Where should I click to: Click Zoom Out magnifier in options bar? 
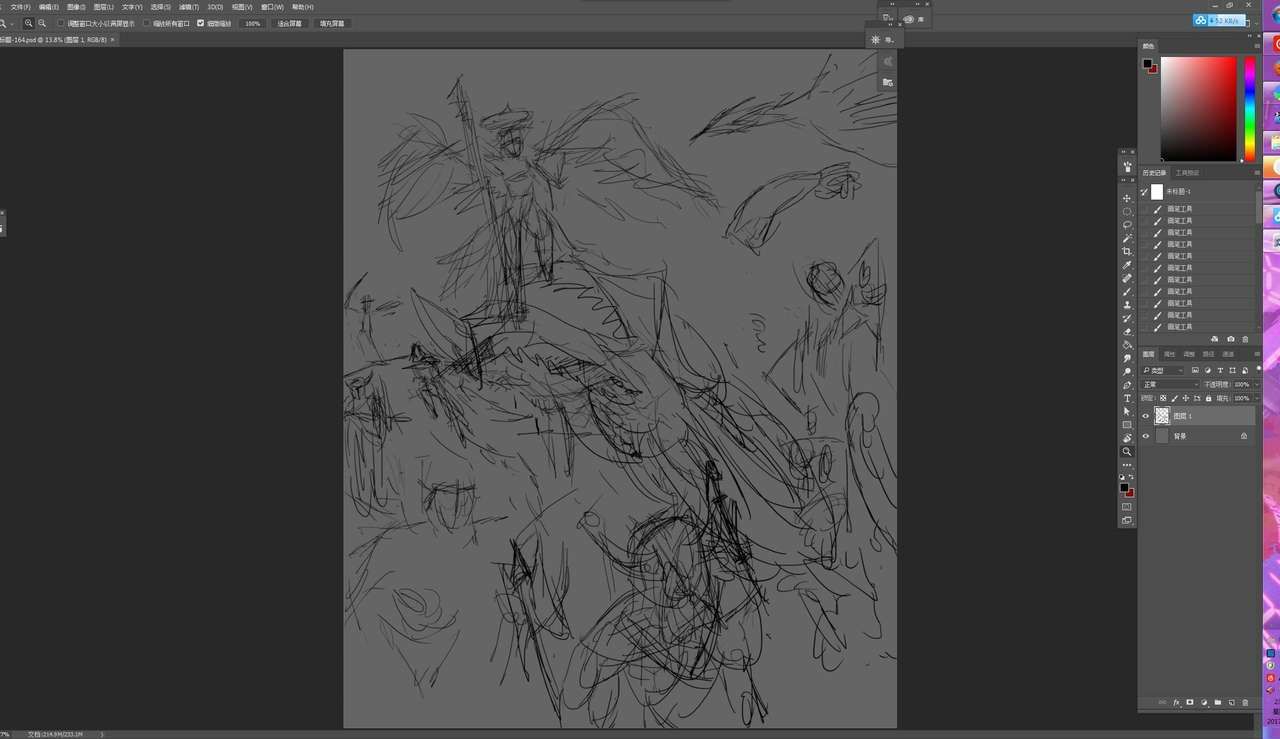coord(42,23)
